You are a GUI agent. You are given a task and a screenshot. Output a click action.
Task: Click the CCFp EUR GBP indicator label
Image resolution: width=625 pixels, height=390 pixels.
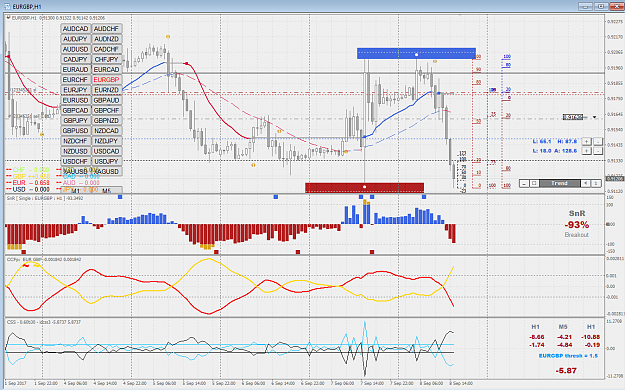click(44, 260)
